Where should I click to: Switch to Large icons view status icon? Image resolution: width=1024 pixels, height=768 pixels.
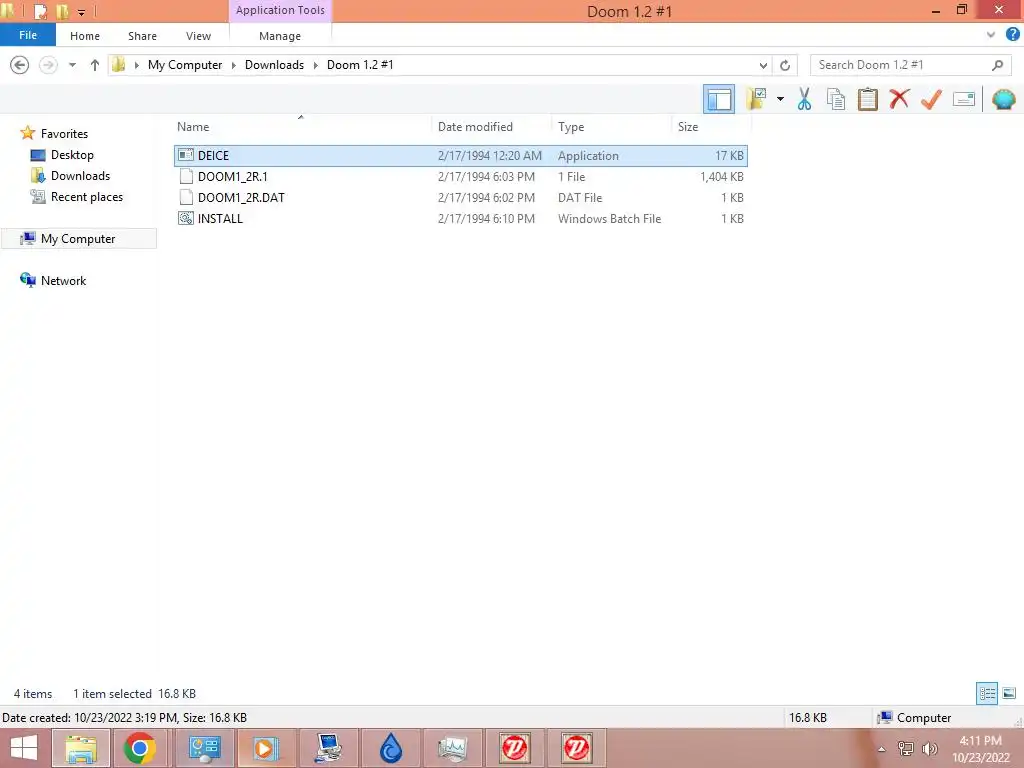(x=1009, y=694)
